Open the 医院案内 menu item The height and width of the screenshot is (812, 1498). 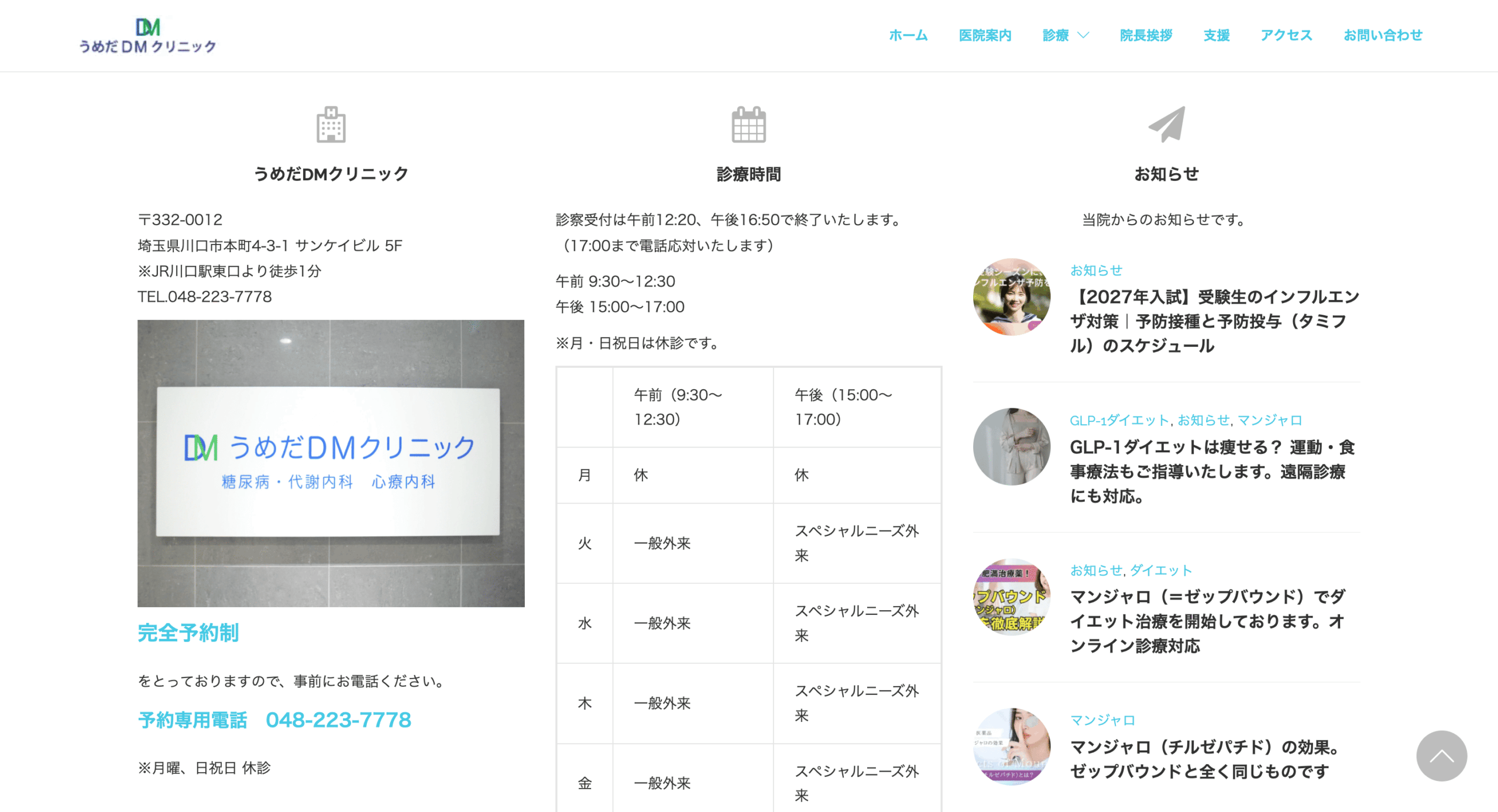[x=985, y=35]
